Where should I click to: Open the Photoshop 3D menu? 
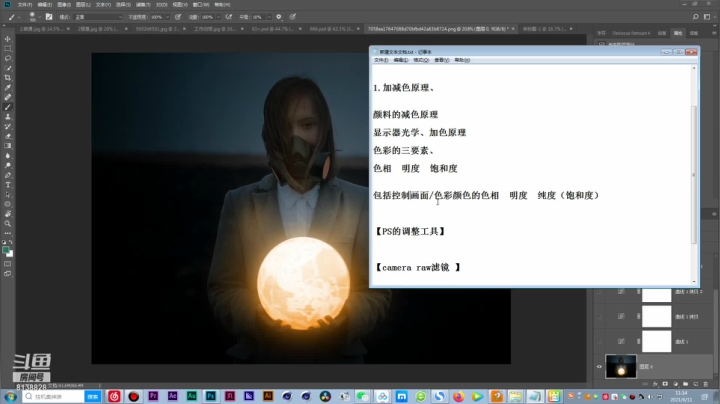tap(161, 5)
